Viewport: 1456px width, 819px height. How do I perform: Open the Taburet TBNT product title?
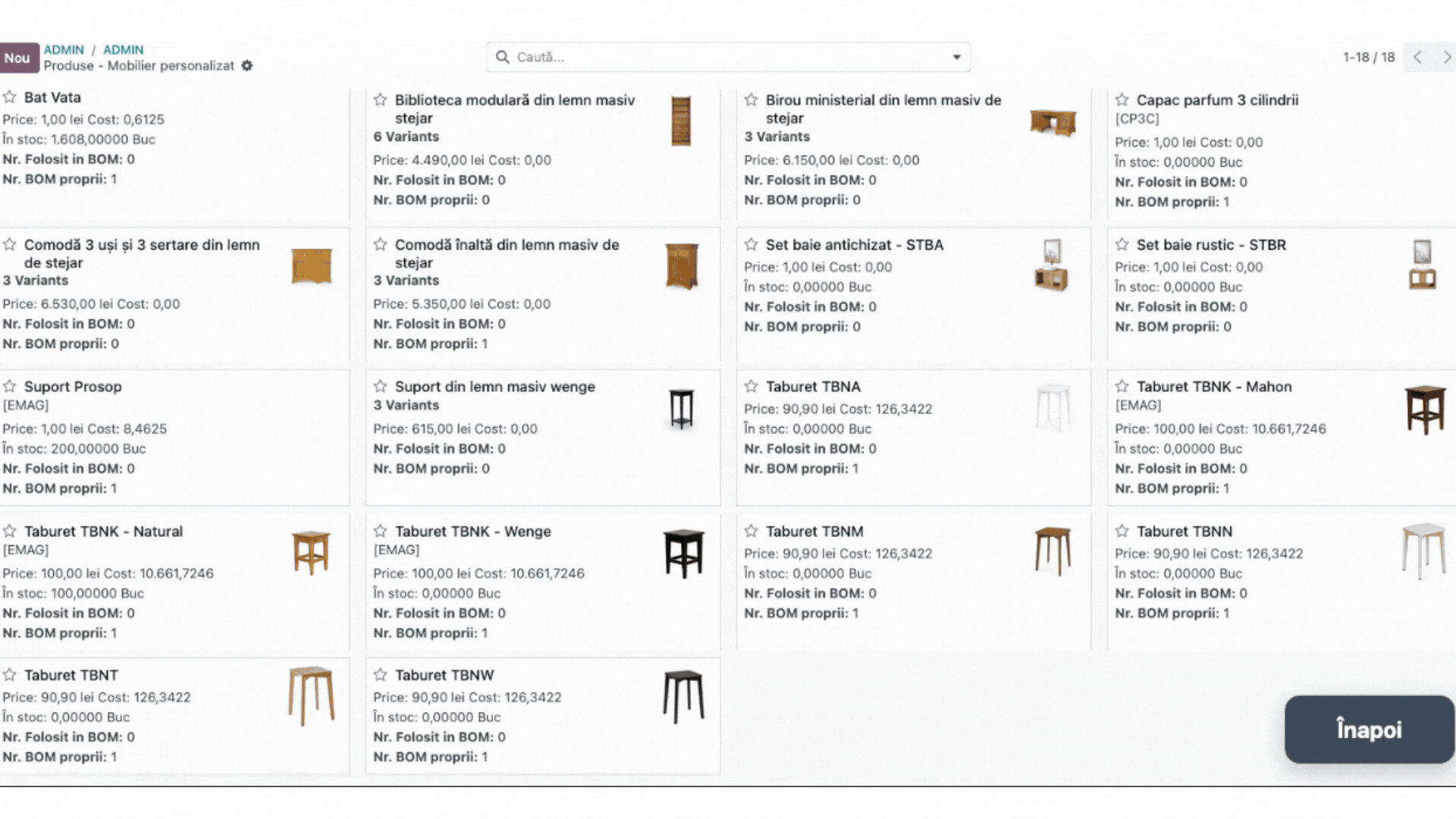pos(71,675)
